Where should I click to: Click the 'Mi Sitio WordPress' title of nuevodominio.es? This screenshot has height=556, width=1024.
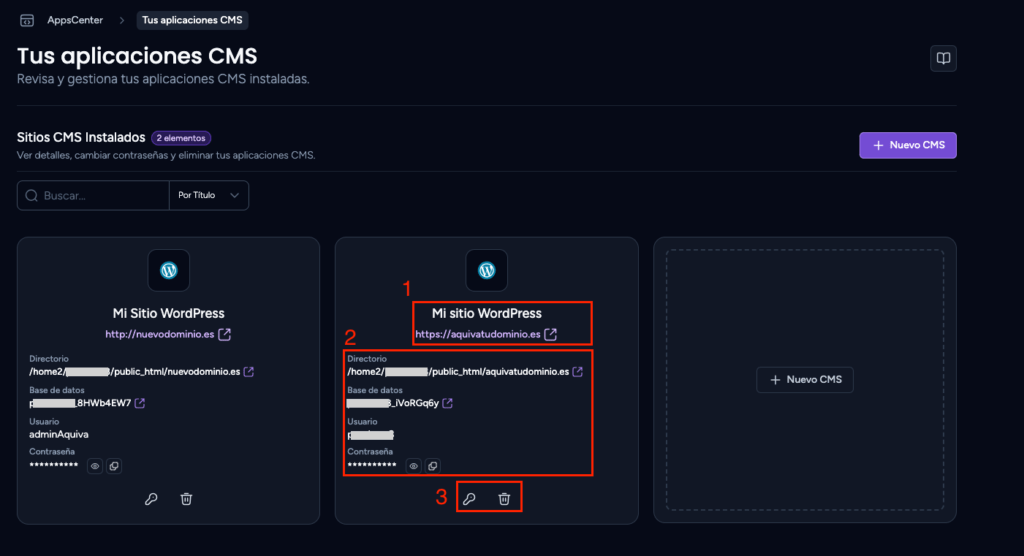pyautogui.click(x=168, y=314)
